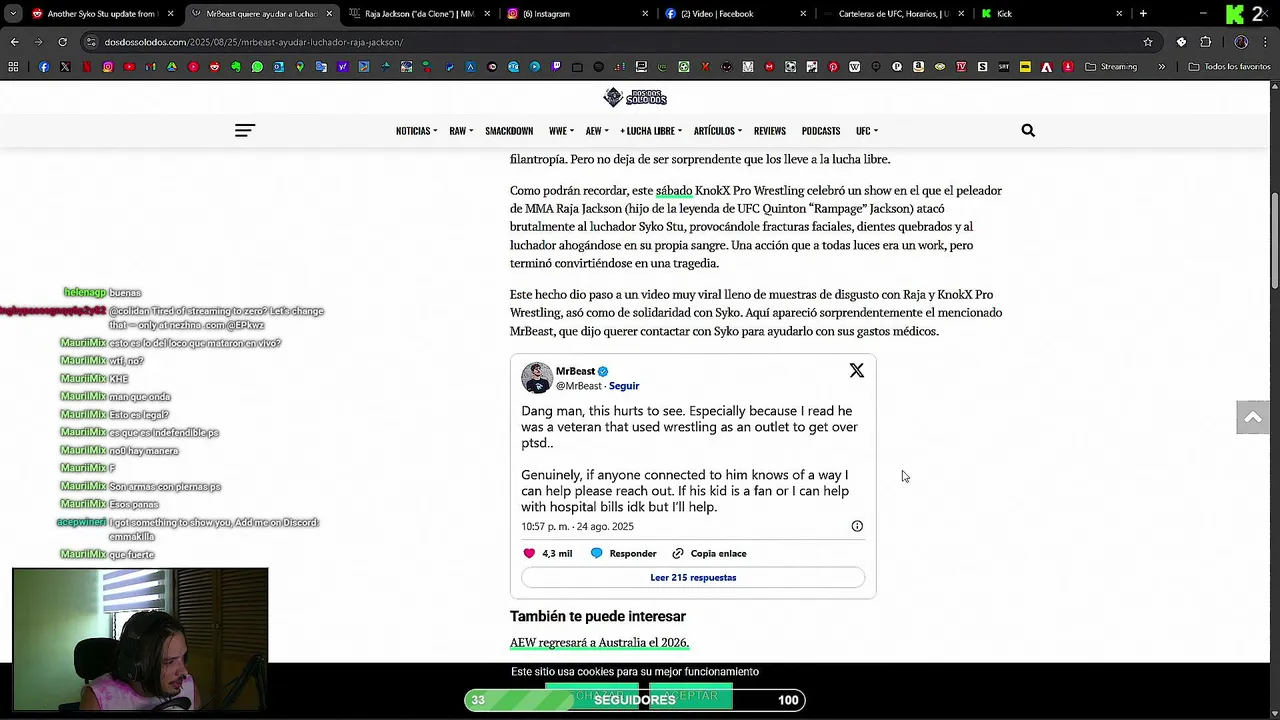The image size is (1280, 720).
Task: Expand the + LUCHA LIBRE dropdown menu
Action: 651,131
